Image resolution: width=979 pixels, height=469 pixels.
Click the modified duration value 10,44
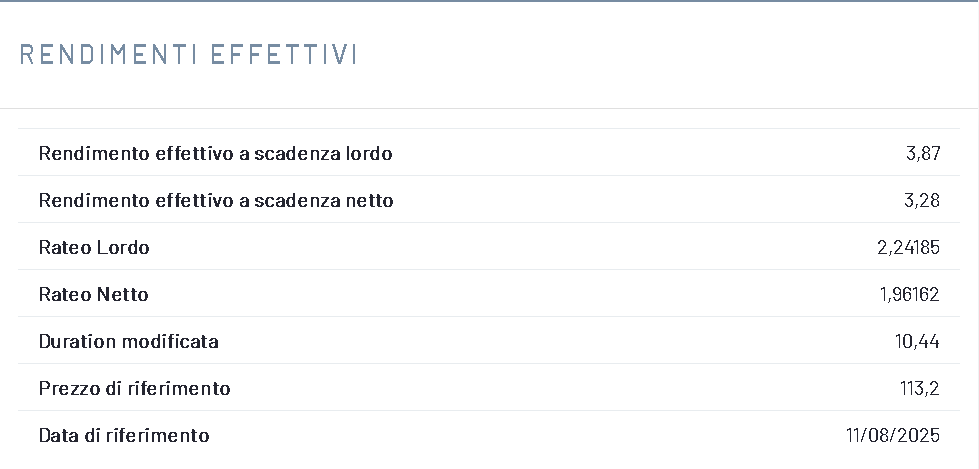(x=917, y=342)
